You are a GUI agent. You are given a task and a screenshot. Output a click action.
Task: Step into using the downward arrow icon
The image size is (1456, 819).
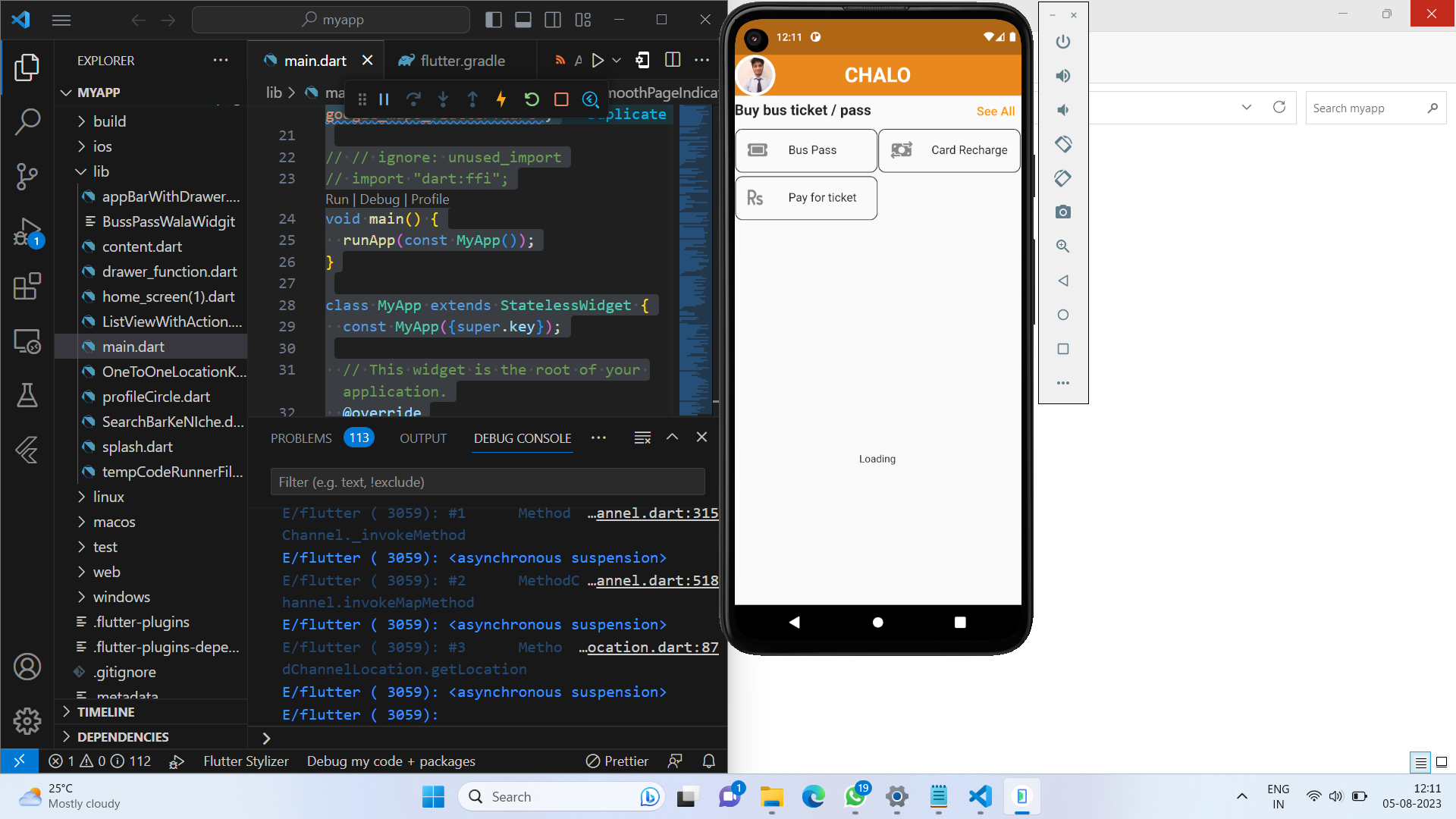pos(444,99)
